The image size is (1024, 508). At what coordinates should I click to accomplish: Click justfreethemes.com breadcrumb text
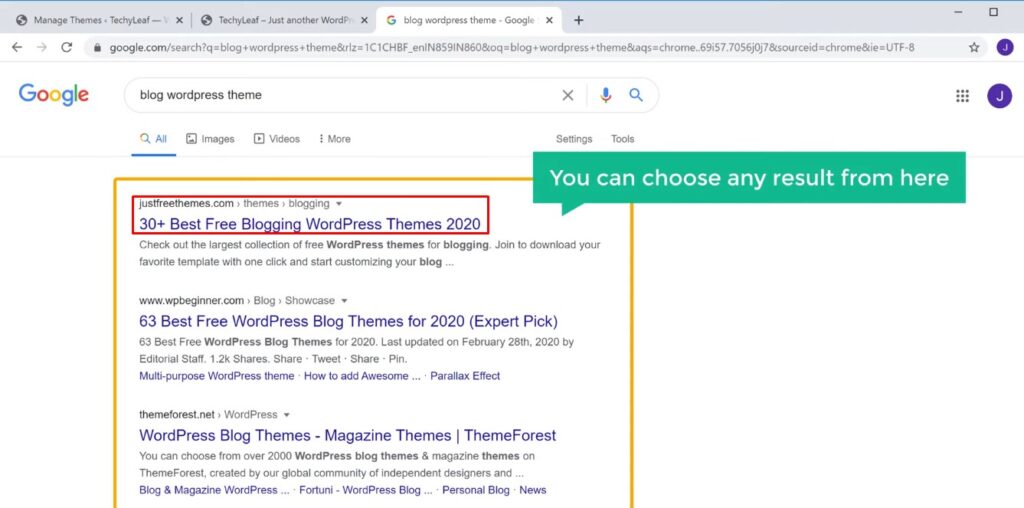186,204
